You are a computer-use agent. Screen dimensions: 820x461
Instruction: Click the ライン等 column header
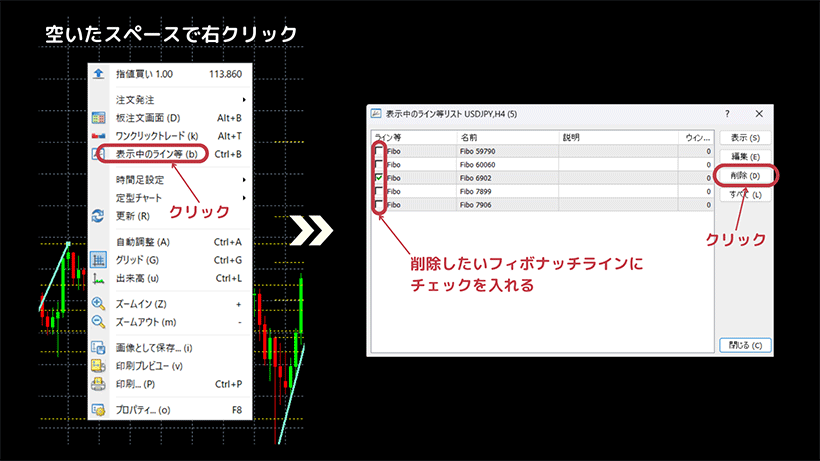(414, 137)
